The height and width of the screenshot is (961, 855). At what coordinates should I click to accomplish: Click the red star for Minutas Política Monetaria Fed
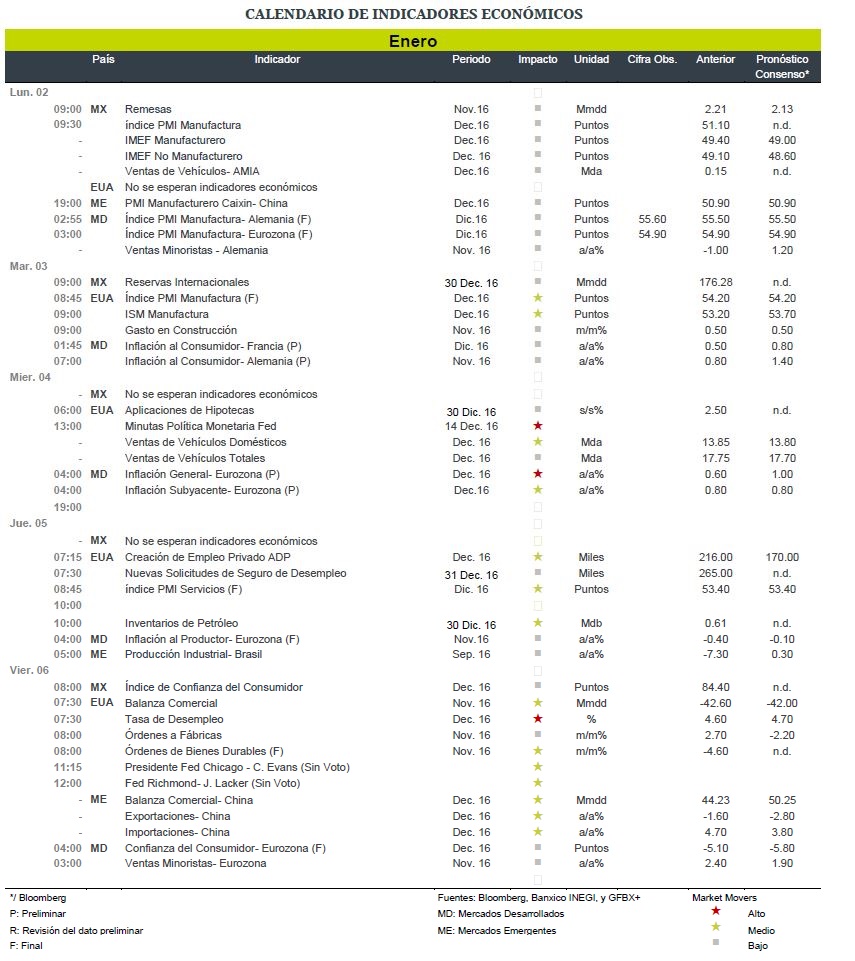click(x=538, y=426)
